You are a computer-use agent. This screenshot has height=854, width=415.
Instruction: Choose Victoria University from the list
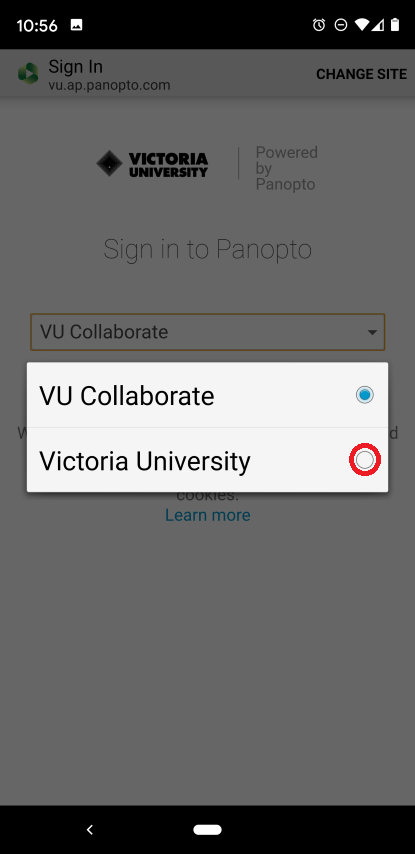(208, 460)
